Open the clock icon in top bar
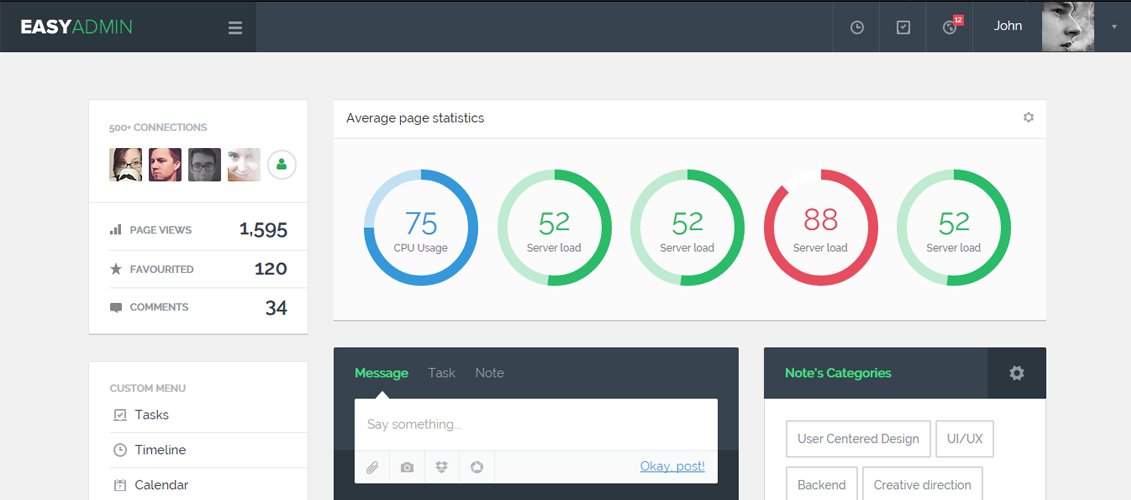 [x=857, y=27]
